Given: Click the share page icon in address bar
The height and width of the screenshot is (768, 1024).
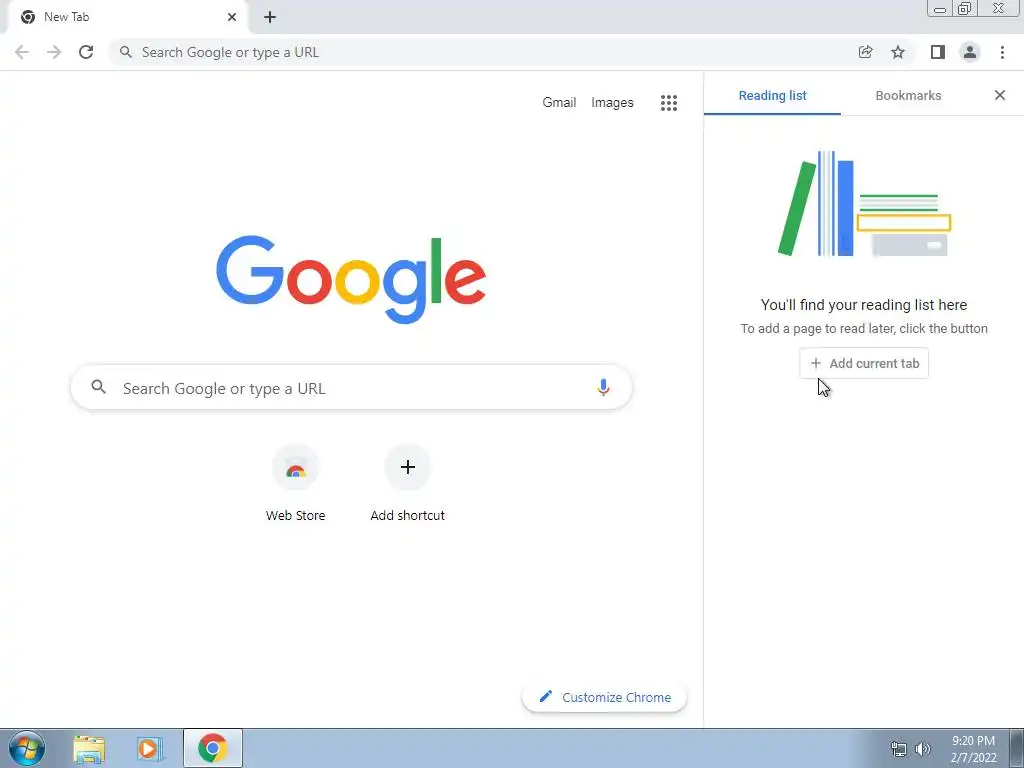Looking at the screenshot, I should coord(865,52).
